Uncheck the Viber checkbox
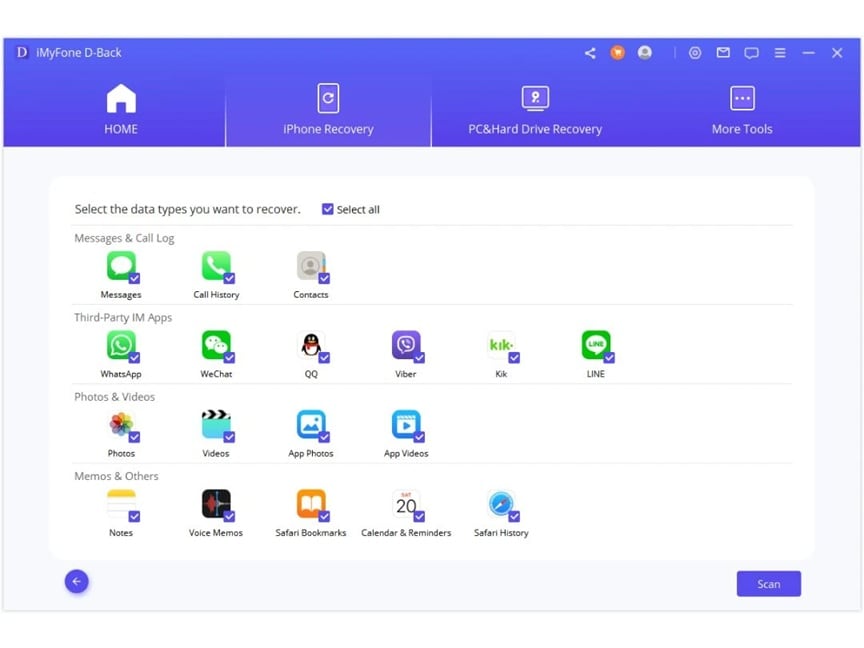The image size is (864, 648). [419, 358]
